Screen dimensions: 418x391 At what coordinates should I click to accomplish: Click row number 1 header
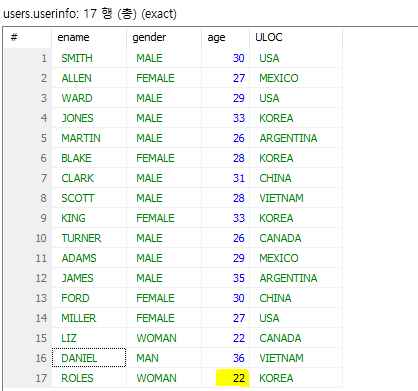coord(28,58)
